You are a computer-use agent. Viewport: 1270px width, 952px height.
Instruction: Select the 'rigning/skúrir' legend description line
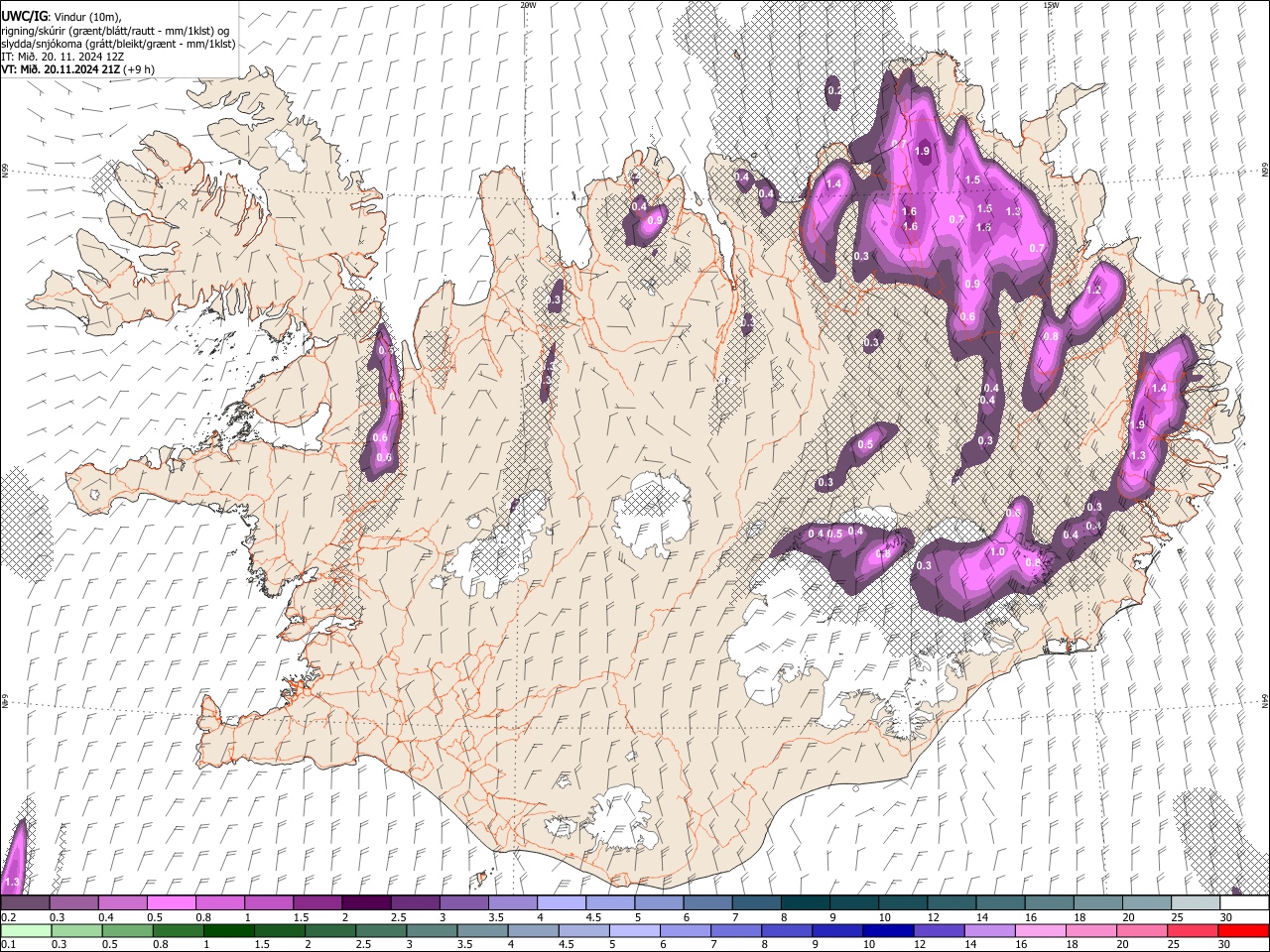coord(115,31)
